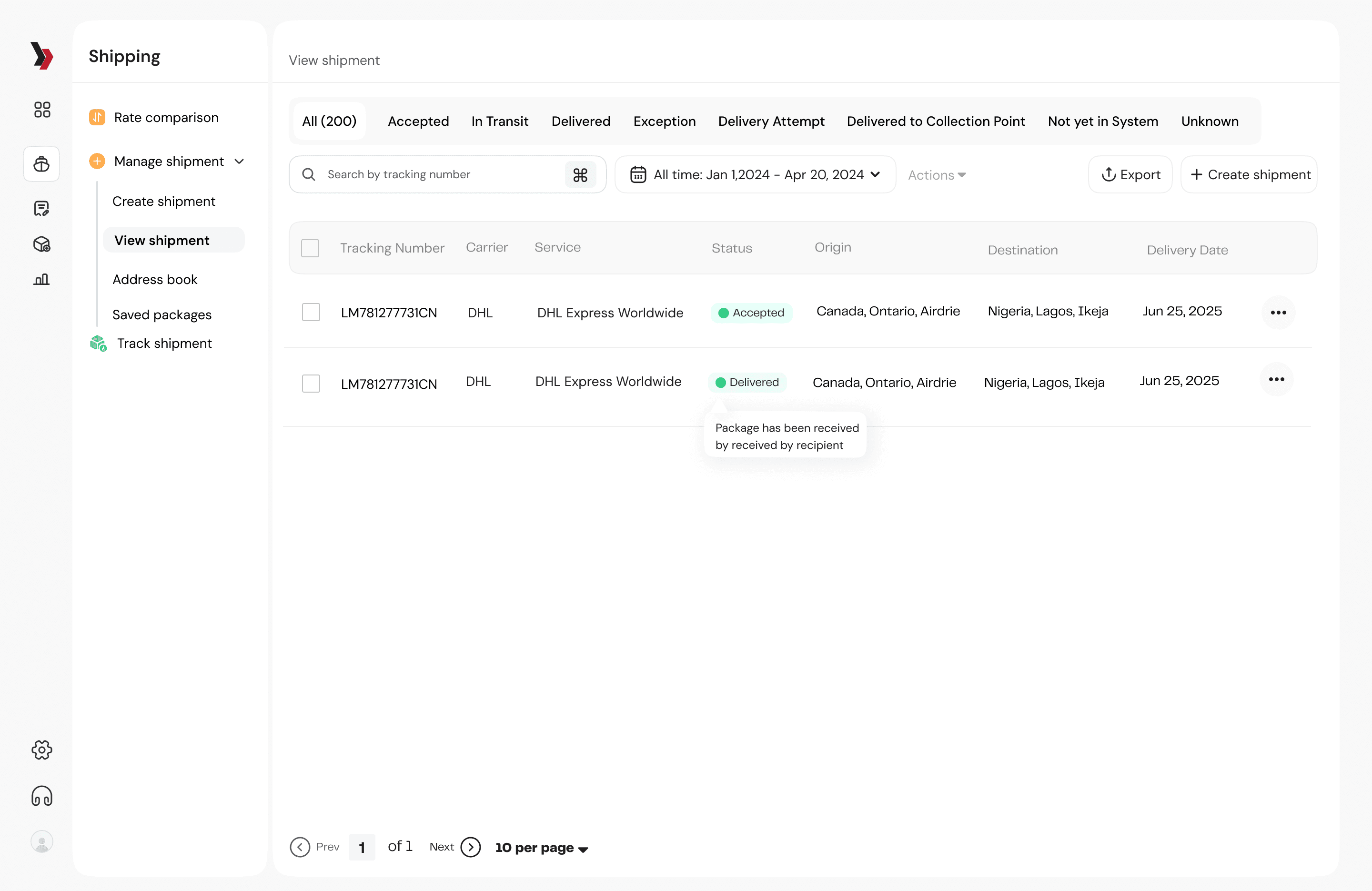Click the headphones support icon
Image resolution: width=1372 pixels, height=891 pixels.
pyautogui.click(x=41, y=797)
